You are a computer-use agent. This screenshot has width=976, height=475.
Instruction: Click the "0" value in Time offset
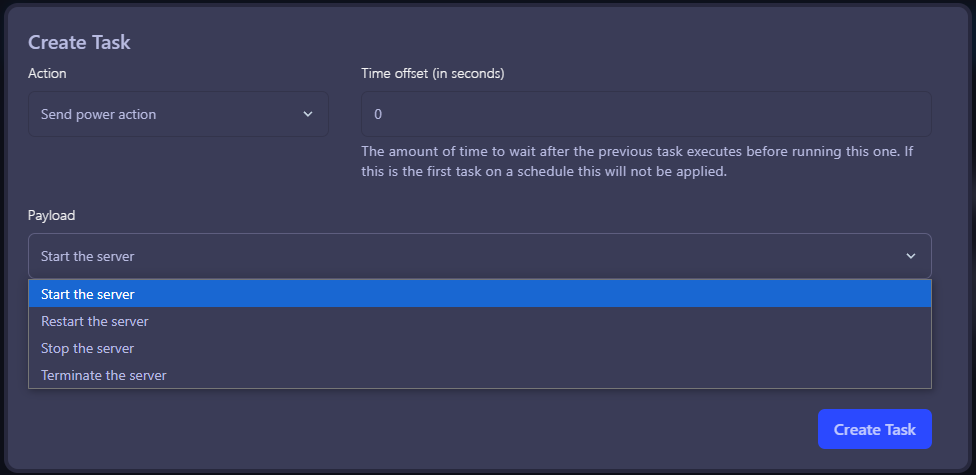point(378,114)
